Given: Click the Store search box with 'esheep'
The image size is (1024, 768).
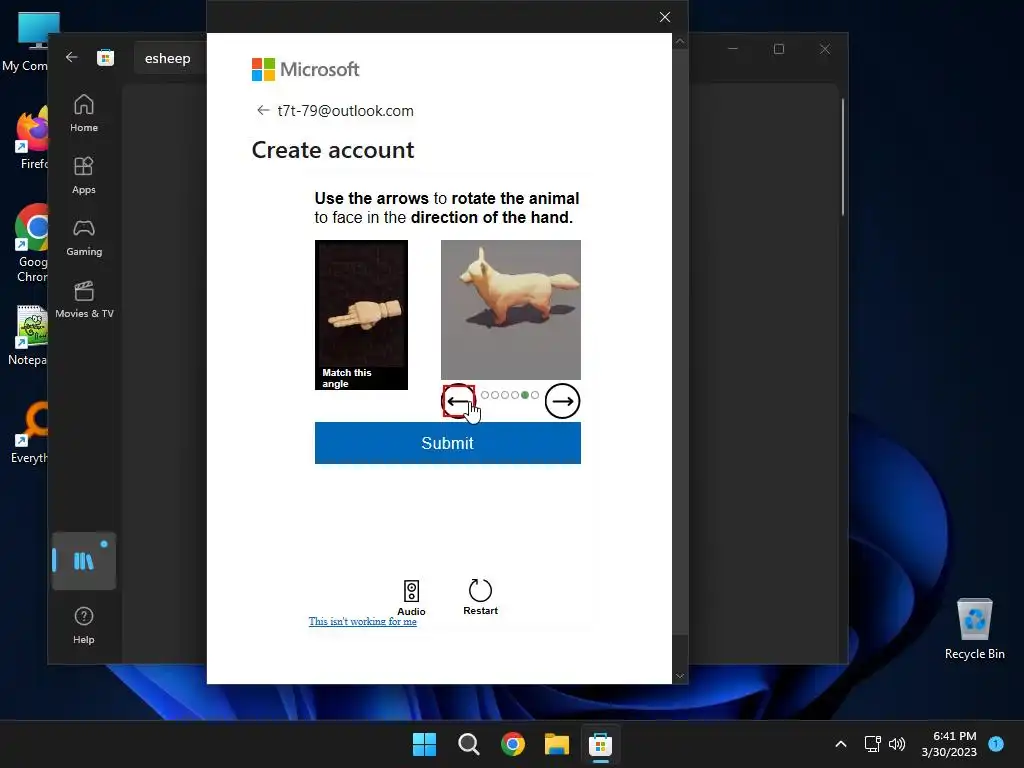Looking at the screenshot, I should [x=170, y=58].
